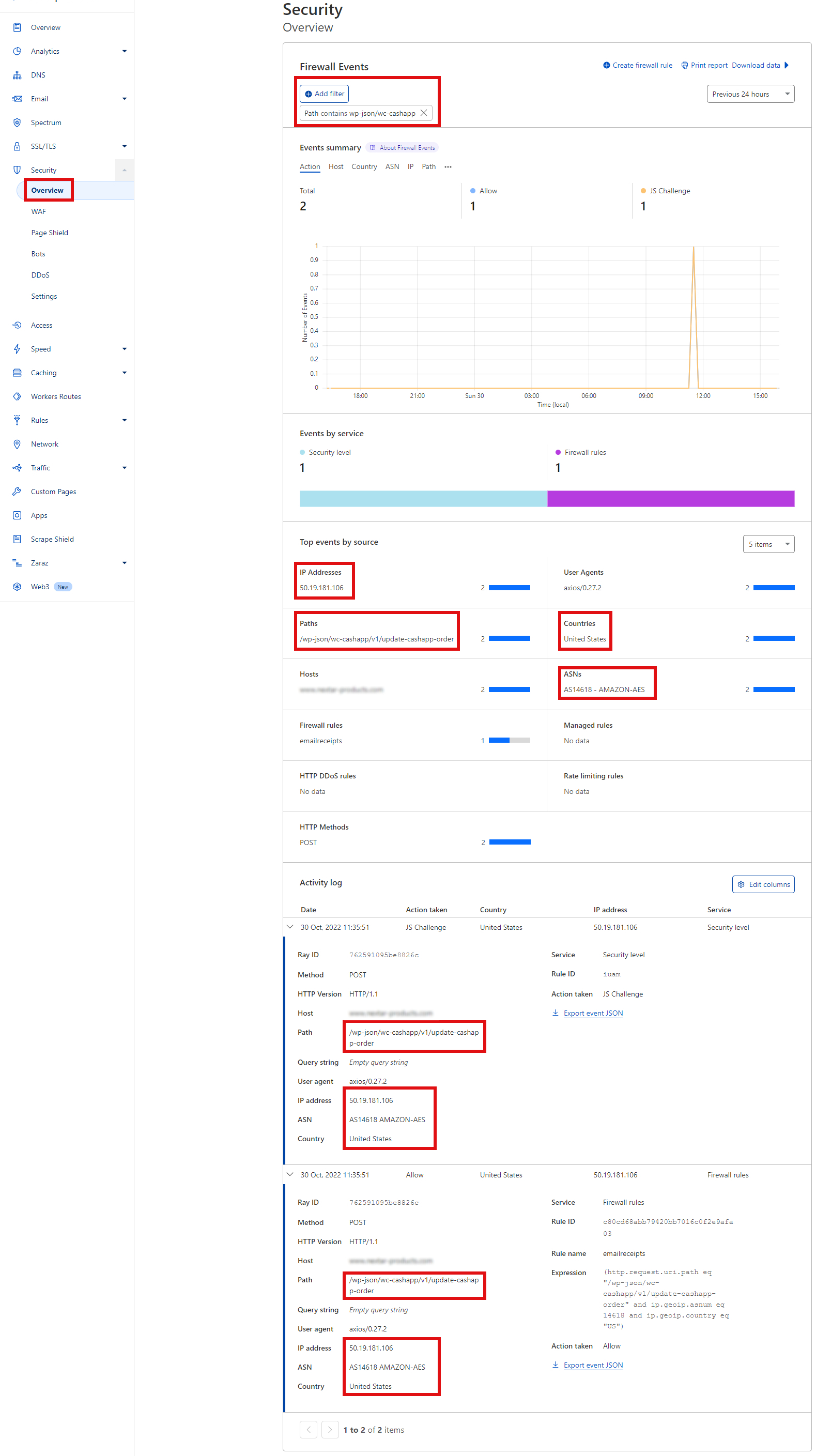The image size is (816, 1456).
Task: Click the 50.19.181.106 IP address entry
Action: click(x=321, y=587)
